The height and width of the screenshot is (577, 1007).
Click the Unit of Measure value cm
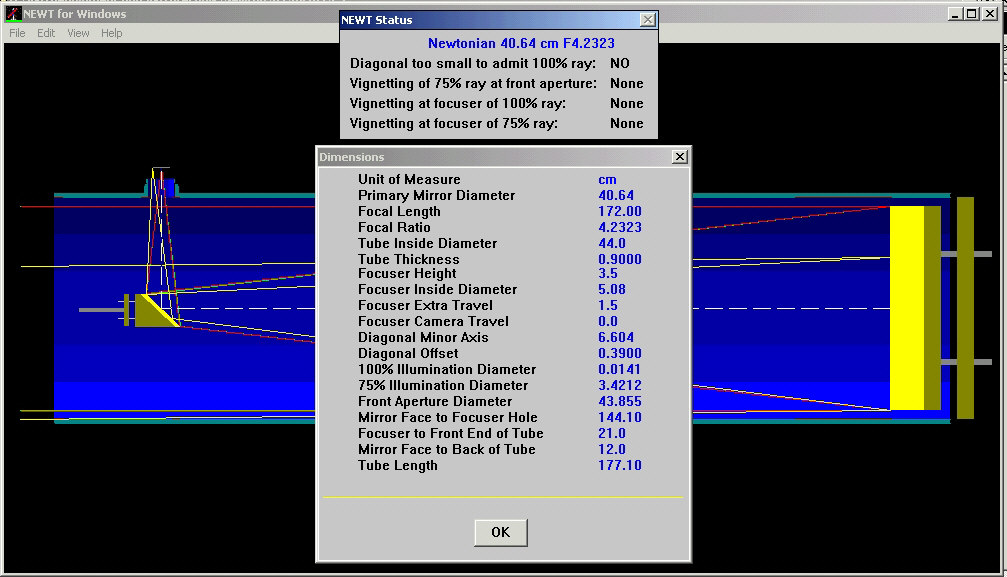608,180
